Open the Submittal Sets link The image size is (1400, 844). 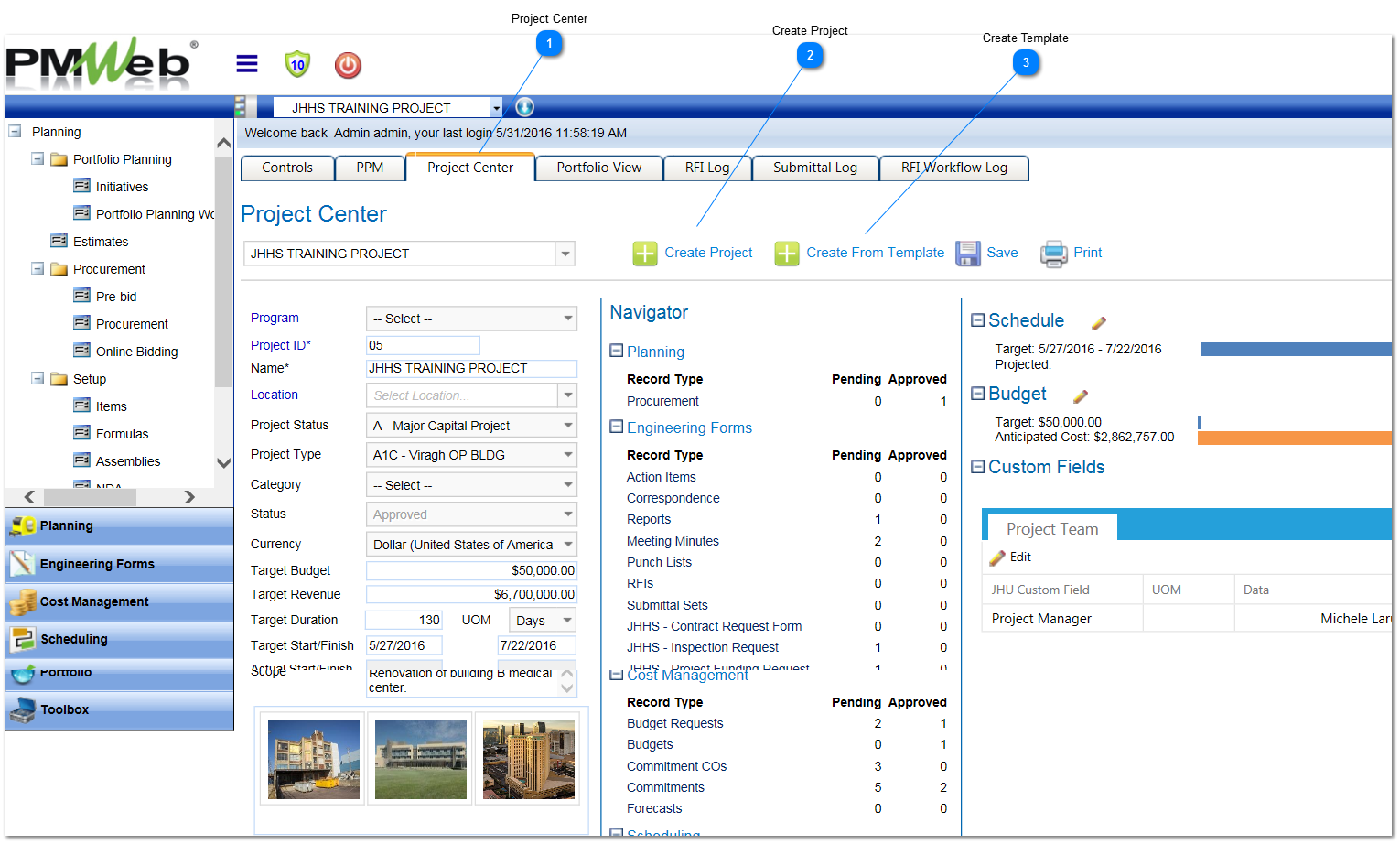[x=667, y=605]
